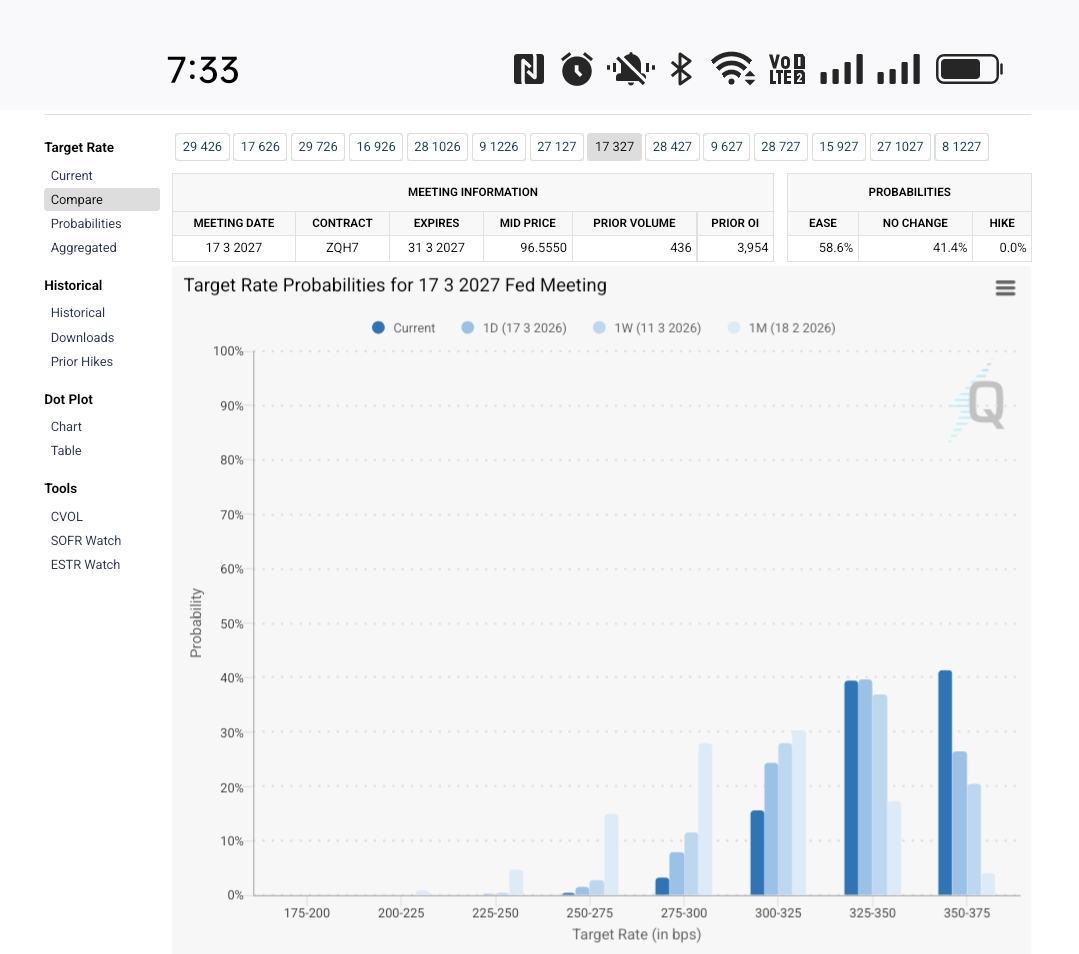The image size is (1079, 954).
Task: Tap the alarm clock status icon
Action: tap(577, 69)
